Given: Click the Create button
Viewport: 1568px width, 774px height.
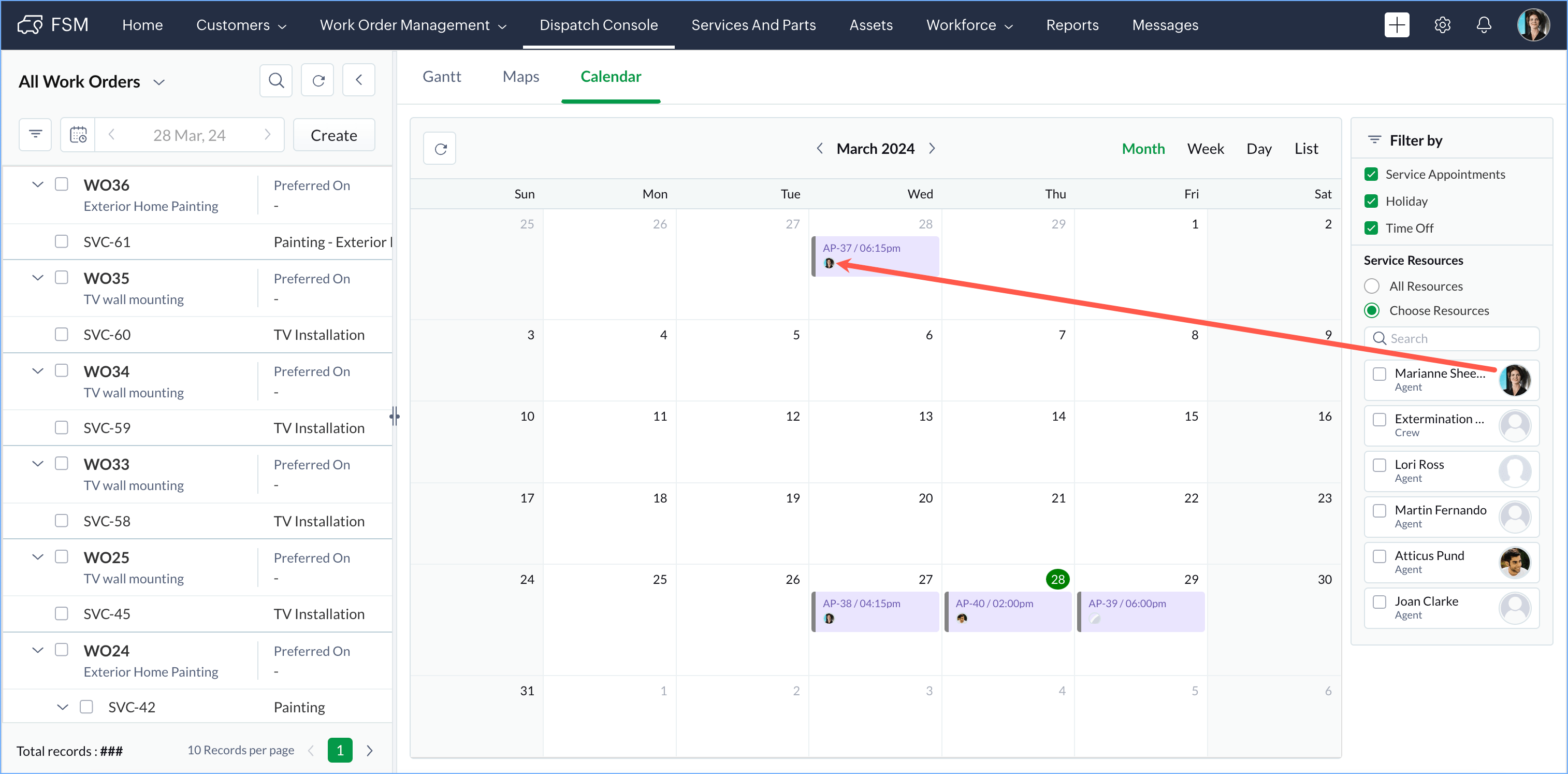Looking at the screenshot, I should pyautogui.click(x=333, y=135).
